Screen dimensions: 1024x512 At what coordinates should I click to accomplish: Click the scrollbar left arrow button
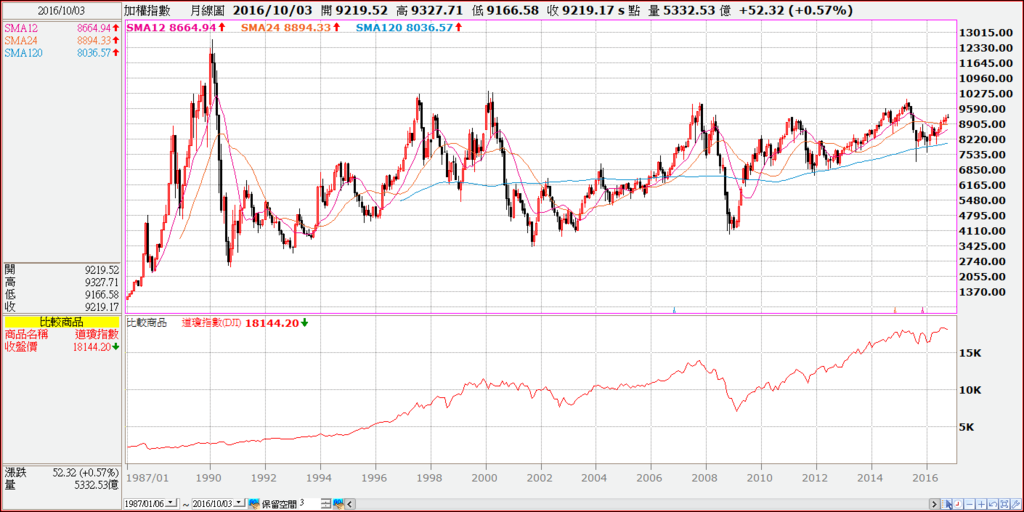pyautogui.click(x=349, y=504)
